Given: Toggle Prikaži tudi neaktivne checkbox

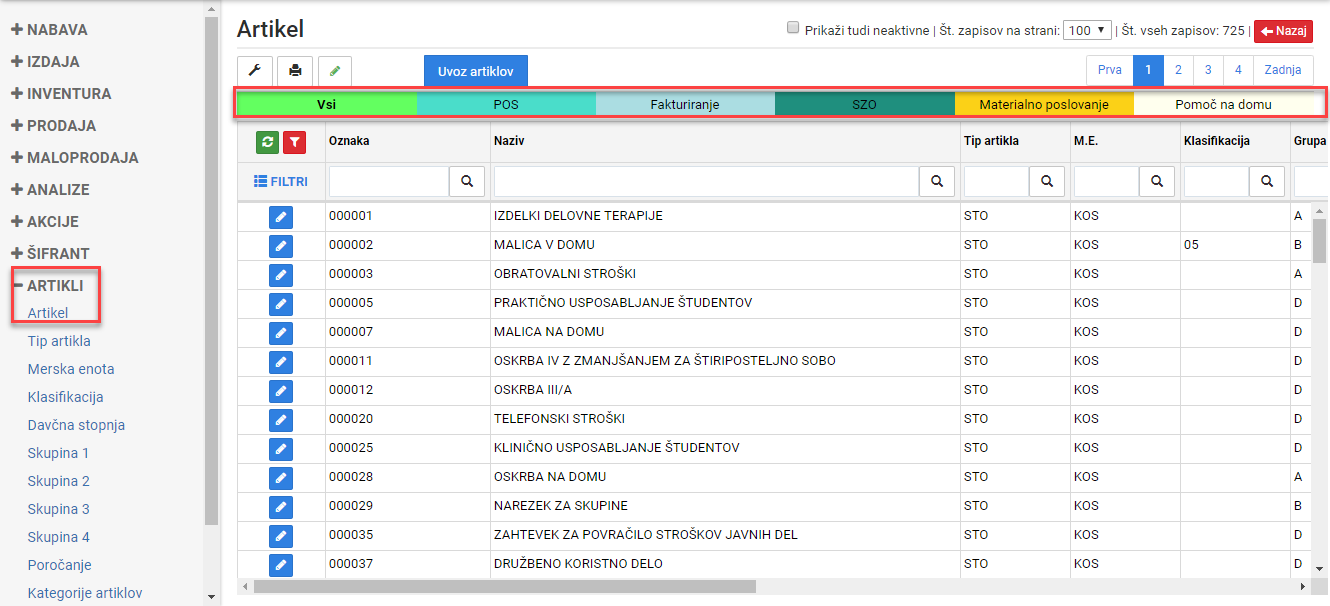Looking at the screenshot, I should click(793, 29).
